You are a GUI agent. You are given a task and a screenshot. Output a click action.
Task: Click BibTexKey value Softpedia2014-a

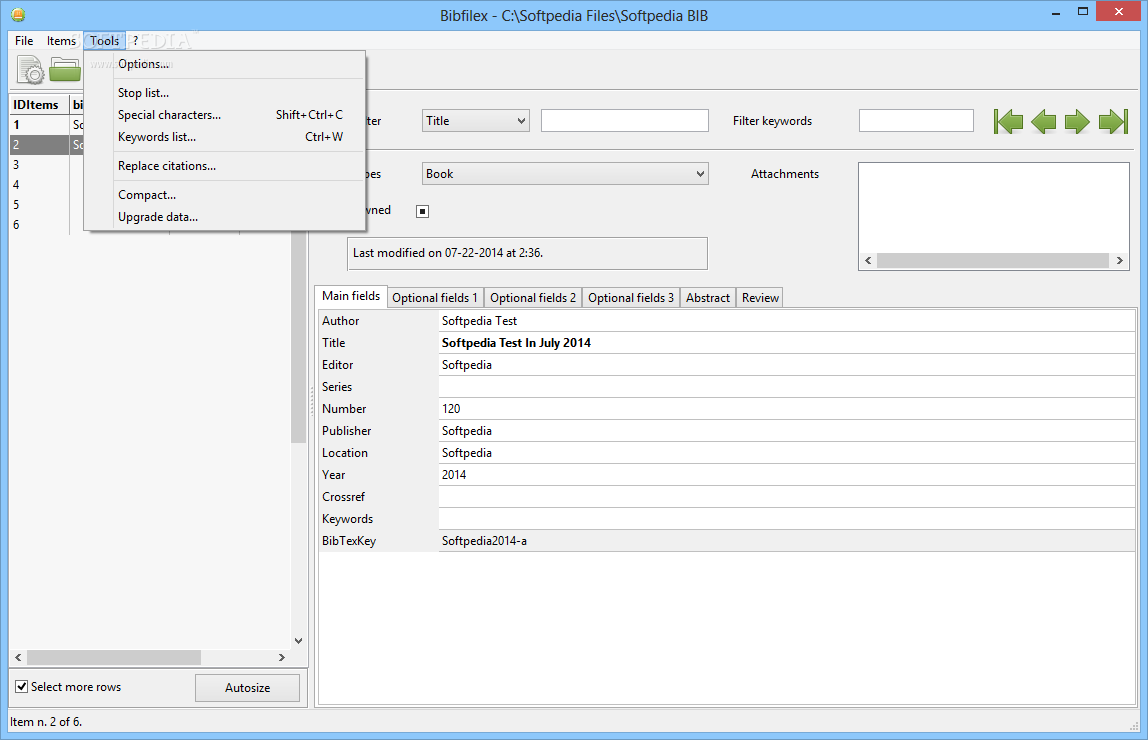[484, 540]
